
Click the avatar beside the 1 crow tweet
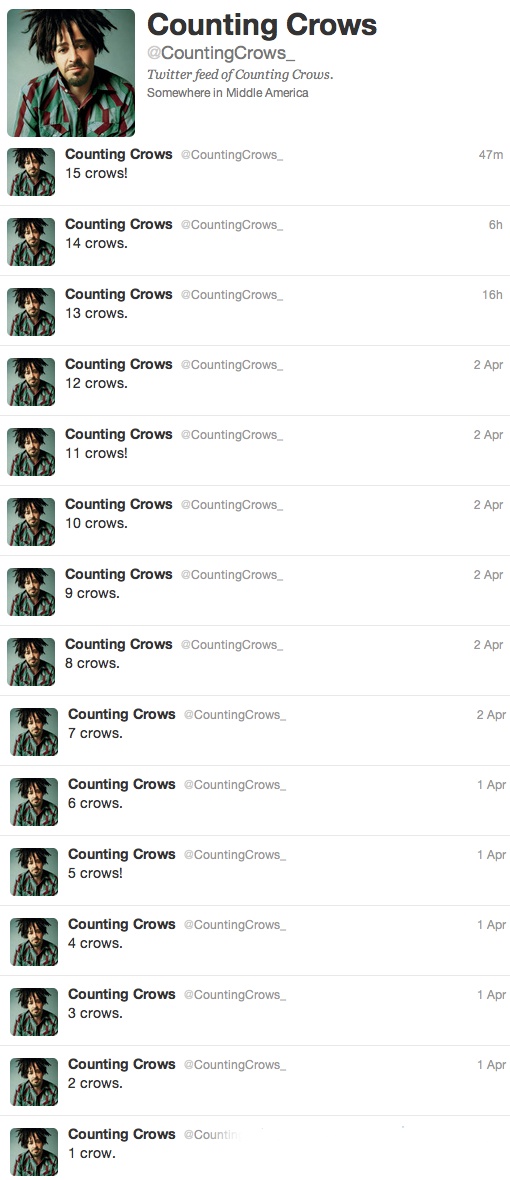pos(34,1151)
